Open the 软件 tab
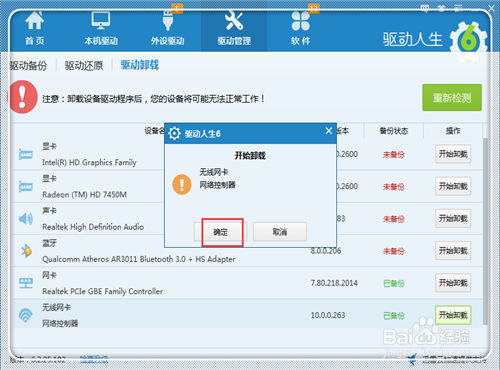500x370 pixels. 301,29
